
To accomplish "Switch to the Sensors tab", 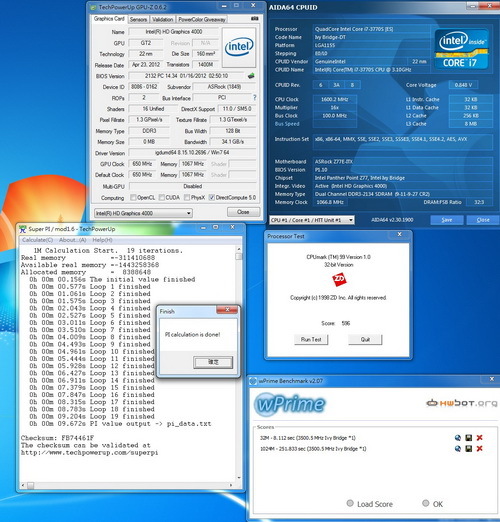I will 138,20.
